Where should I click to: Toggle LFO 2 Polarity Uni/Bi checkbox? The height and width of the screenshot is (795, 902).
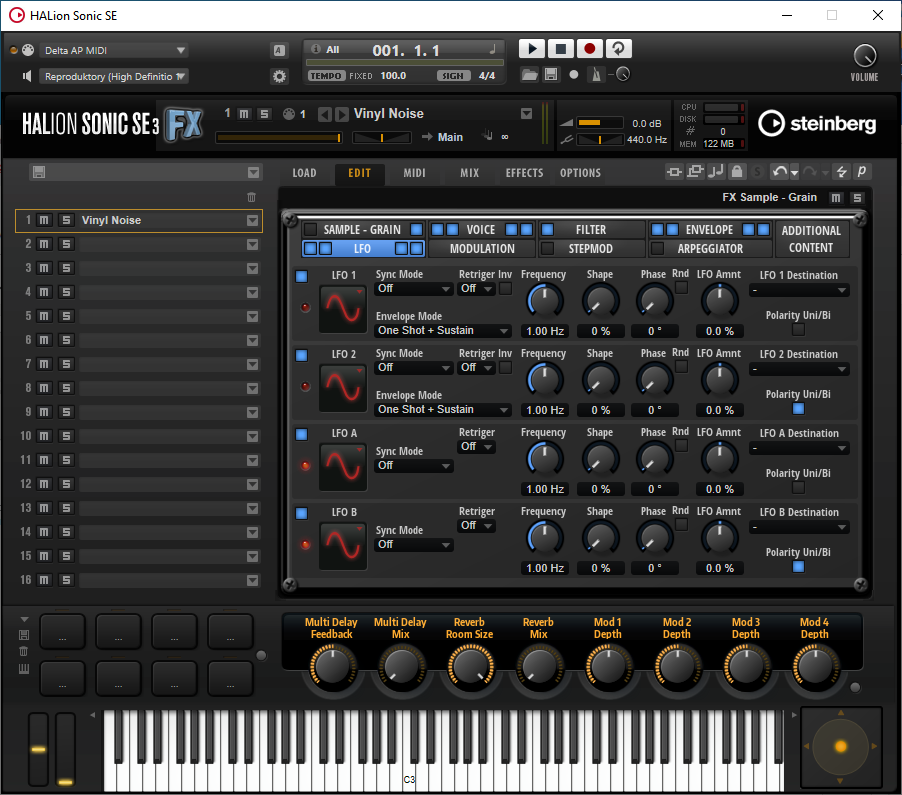click(x=798, y=409)
